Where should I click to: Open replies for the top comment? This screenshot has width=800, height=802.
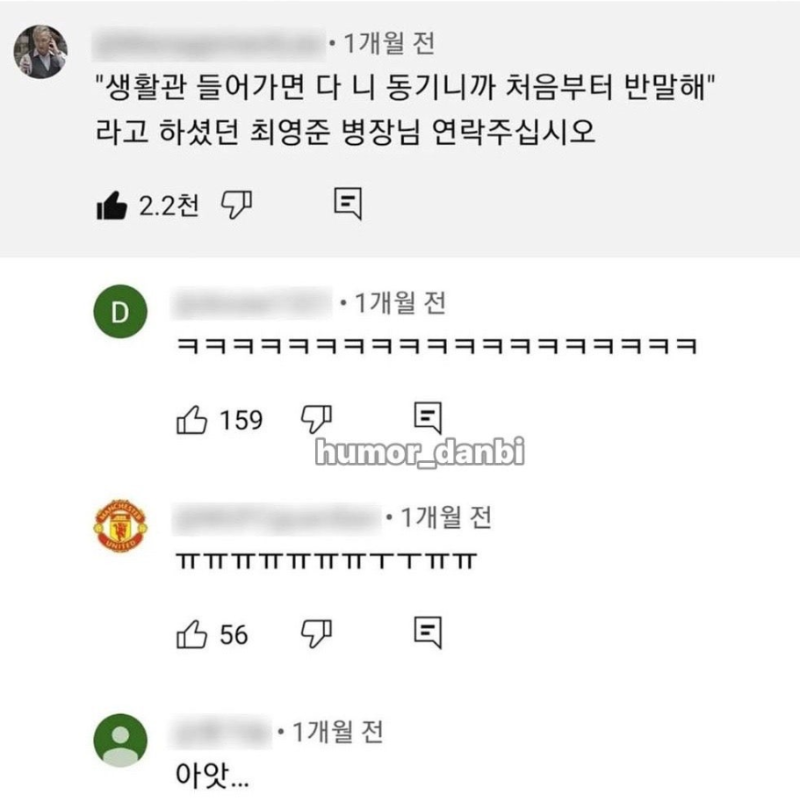click(347, 204)
